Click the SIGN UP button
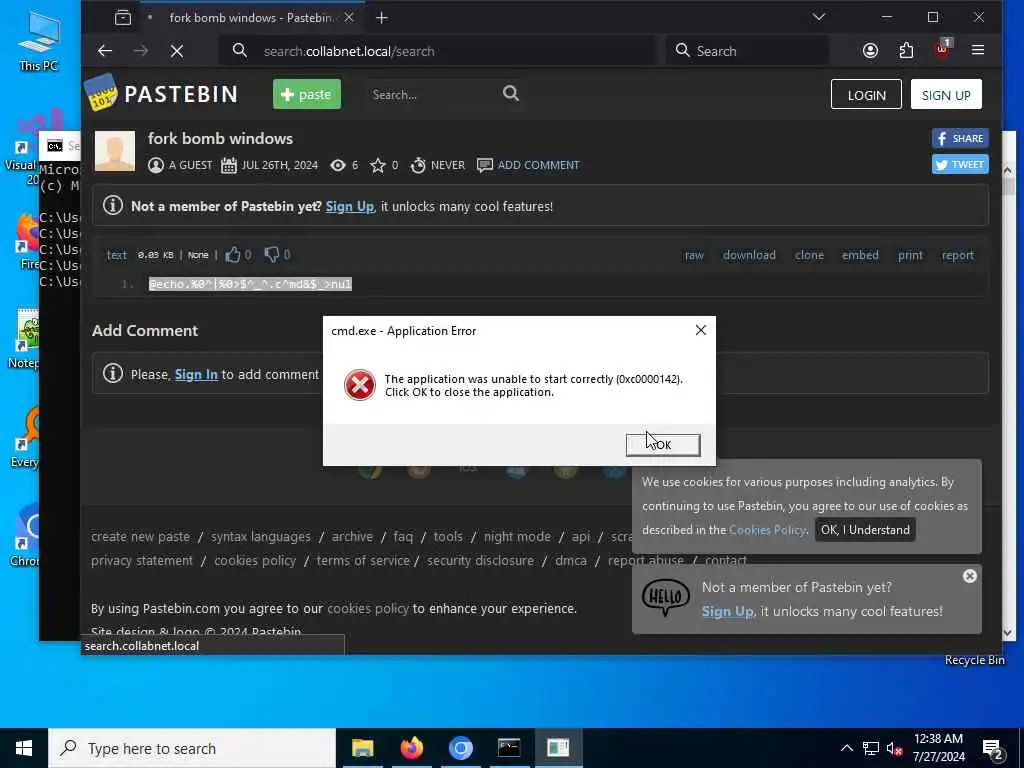The height and width of the screenshot is (768, 1024). (x=946, y=95)
